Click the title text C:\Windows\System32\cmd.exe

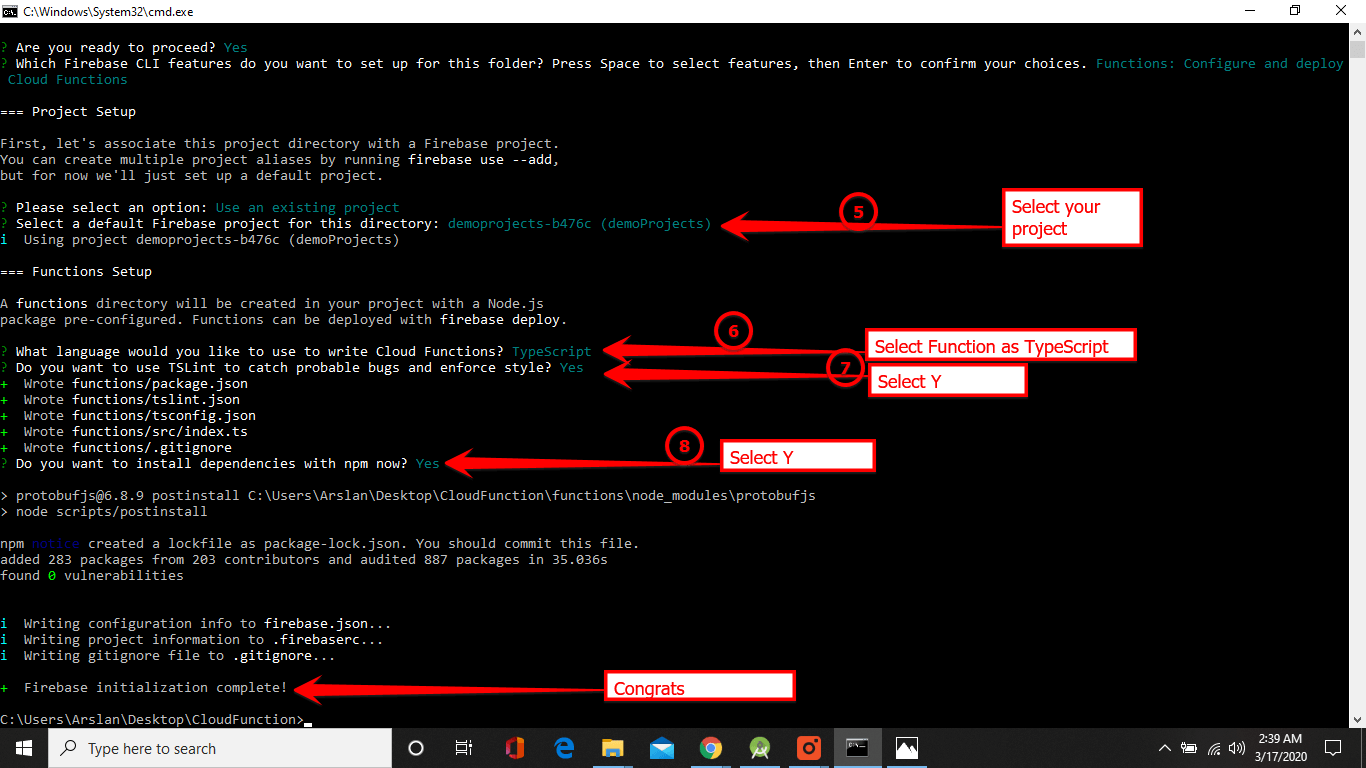[x=108, y=12]
